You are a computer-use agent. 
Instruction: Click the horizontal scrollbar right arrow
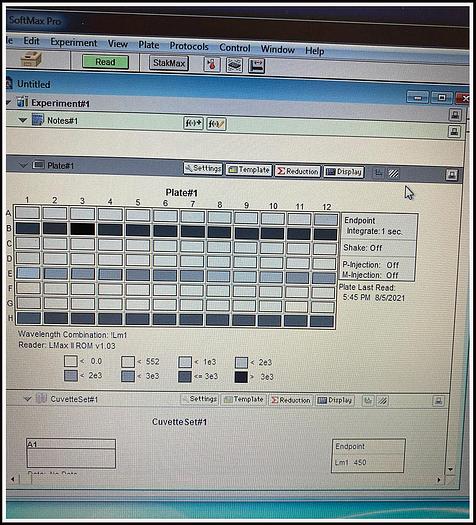(x=439, y=480)
